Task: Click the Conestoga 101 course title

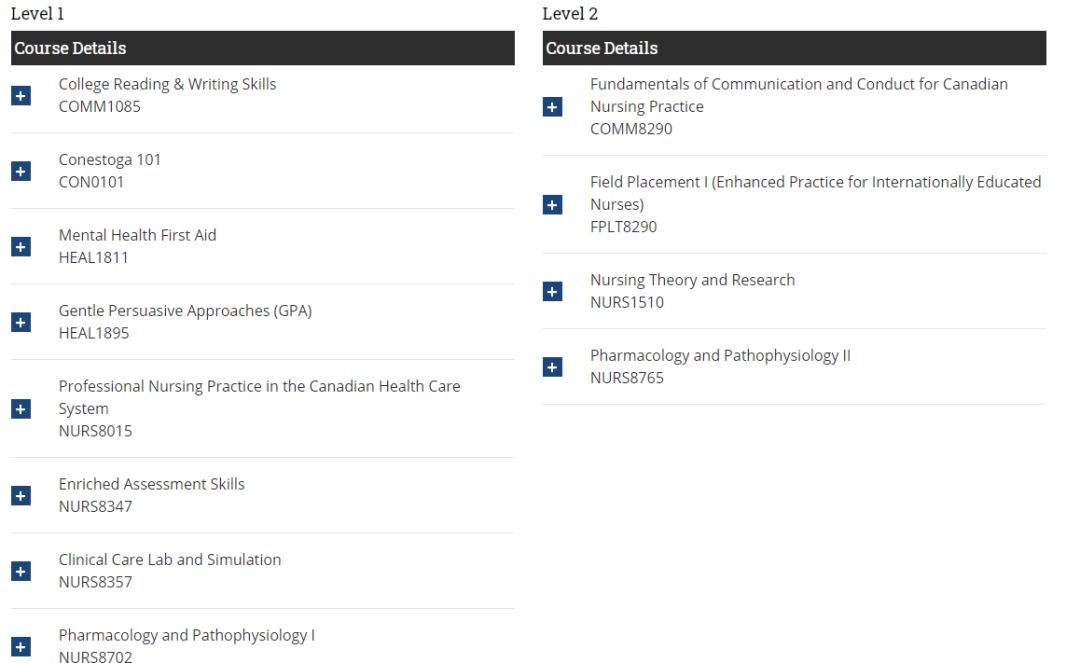Action: tap(110, 160)
